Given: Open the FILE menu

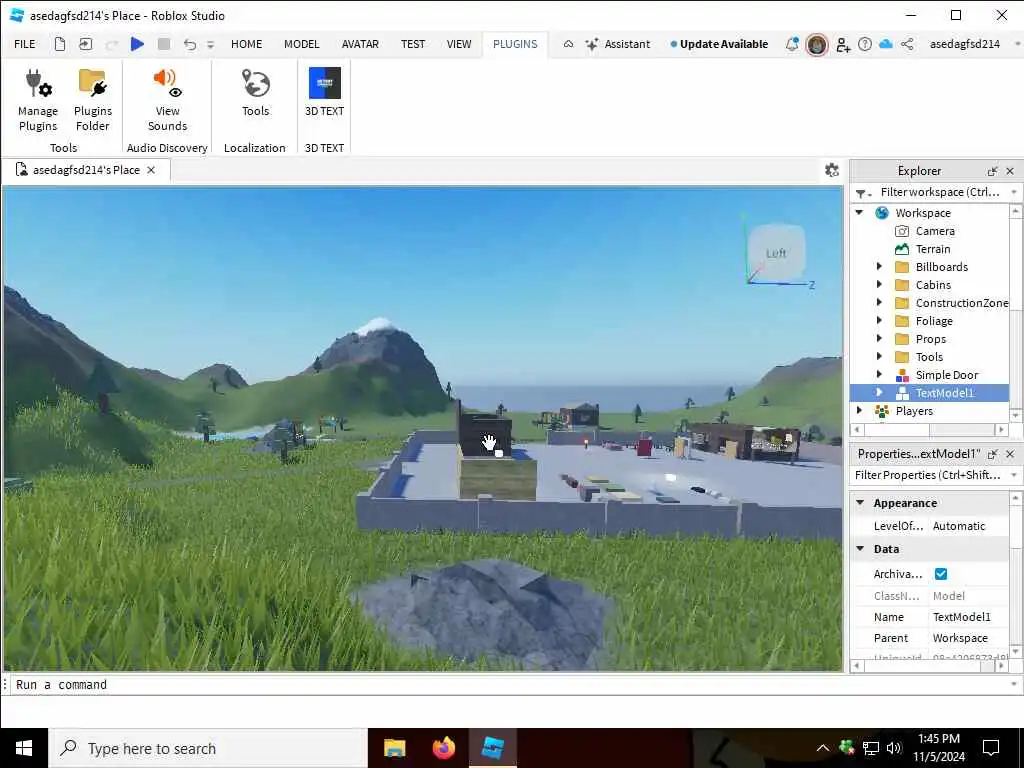Looking at the screenshot, I should 25,44.
